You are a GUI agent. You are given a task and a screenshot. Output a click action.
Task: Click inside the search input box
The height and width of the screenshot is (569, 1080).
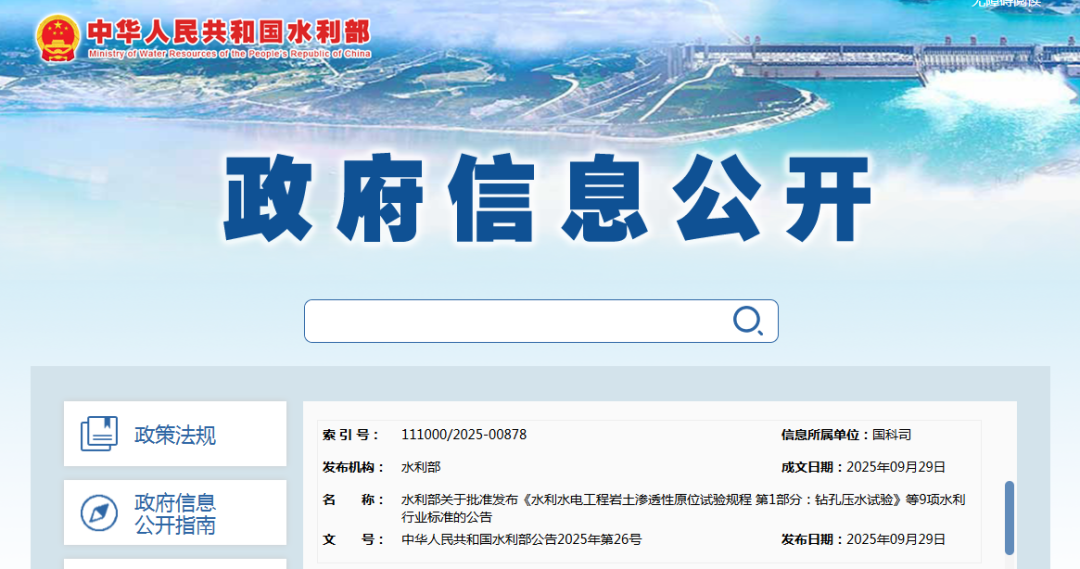[515, 321]
